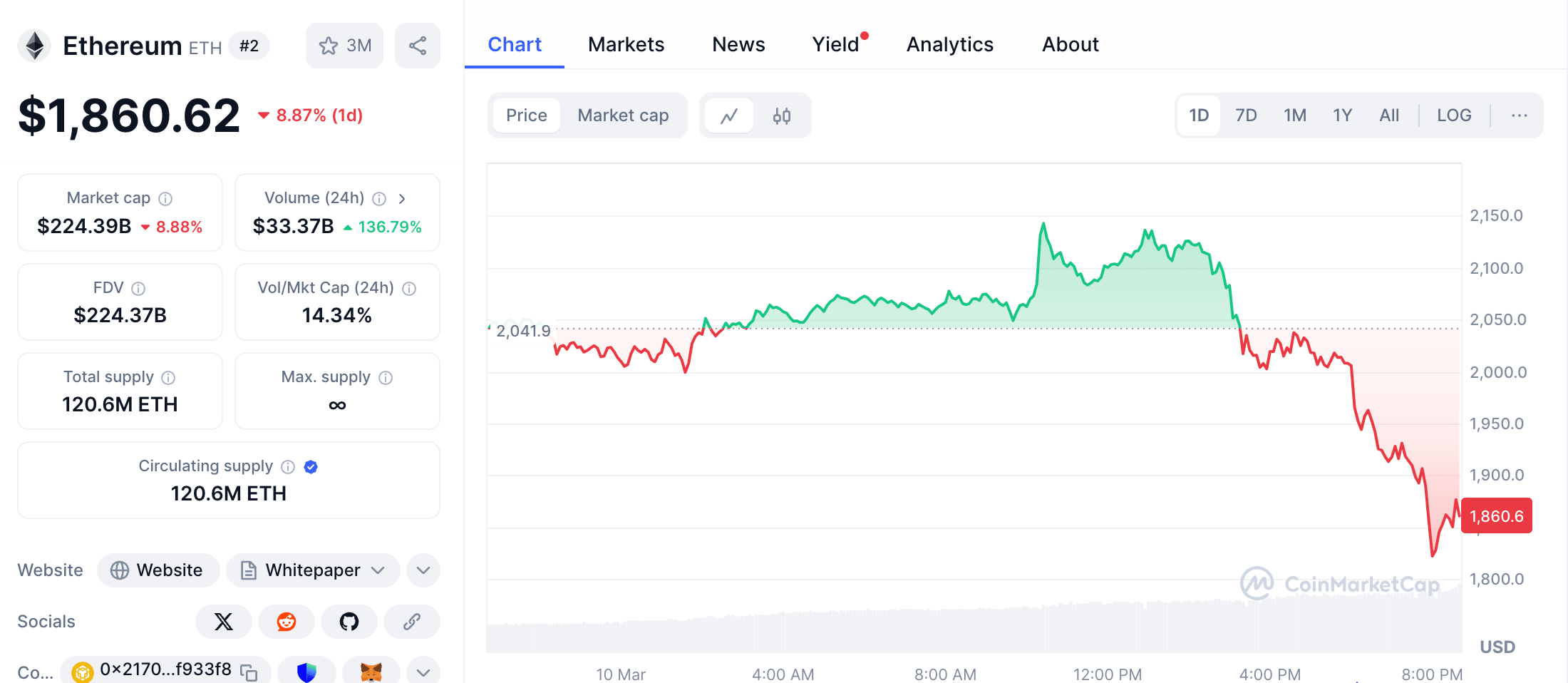
Task: Click the $224.37B FDV value
Action: (x=120, y=315)
